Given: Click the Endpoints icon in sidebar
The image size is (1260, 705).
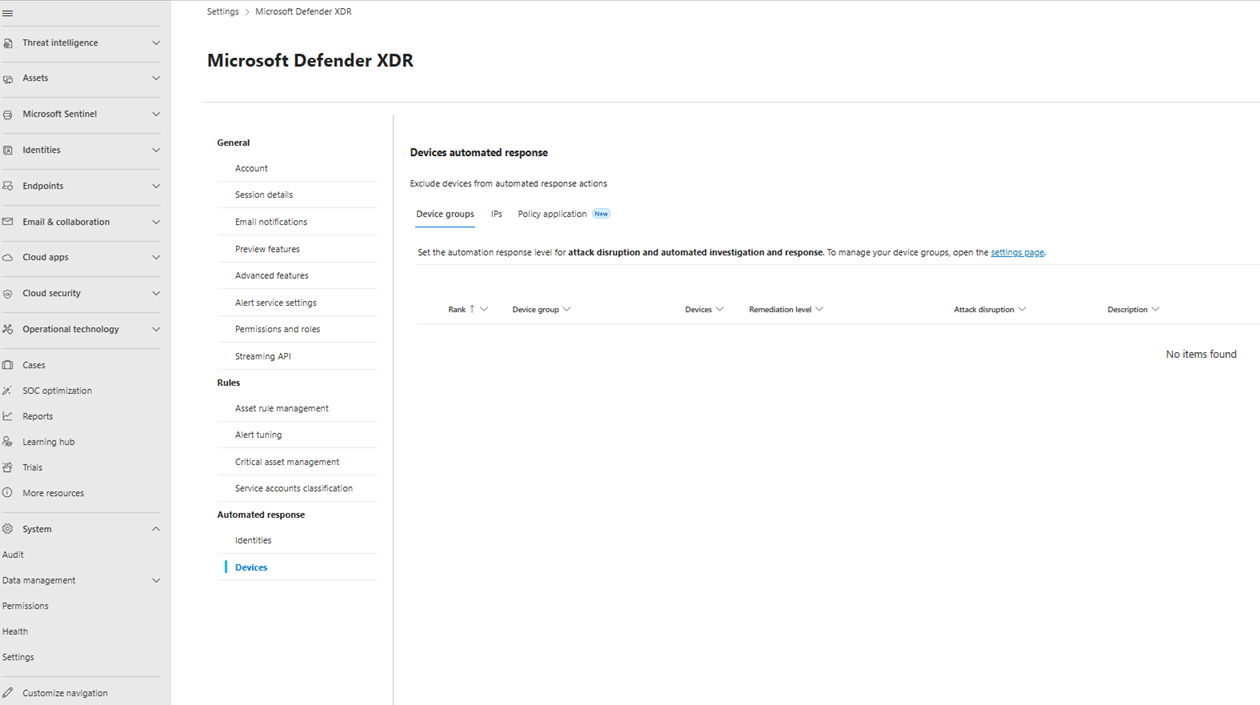Looking at the screenshot, I should click(8, 186).
